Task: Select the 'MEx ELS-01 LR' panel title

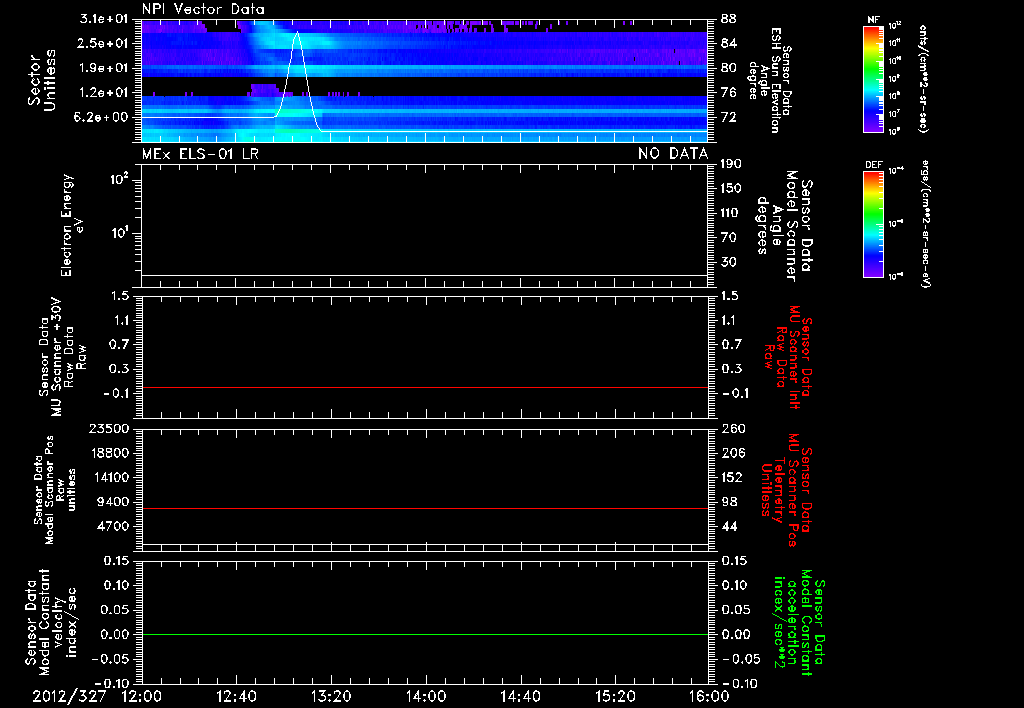Action: pos(200,153)
